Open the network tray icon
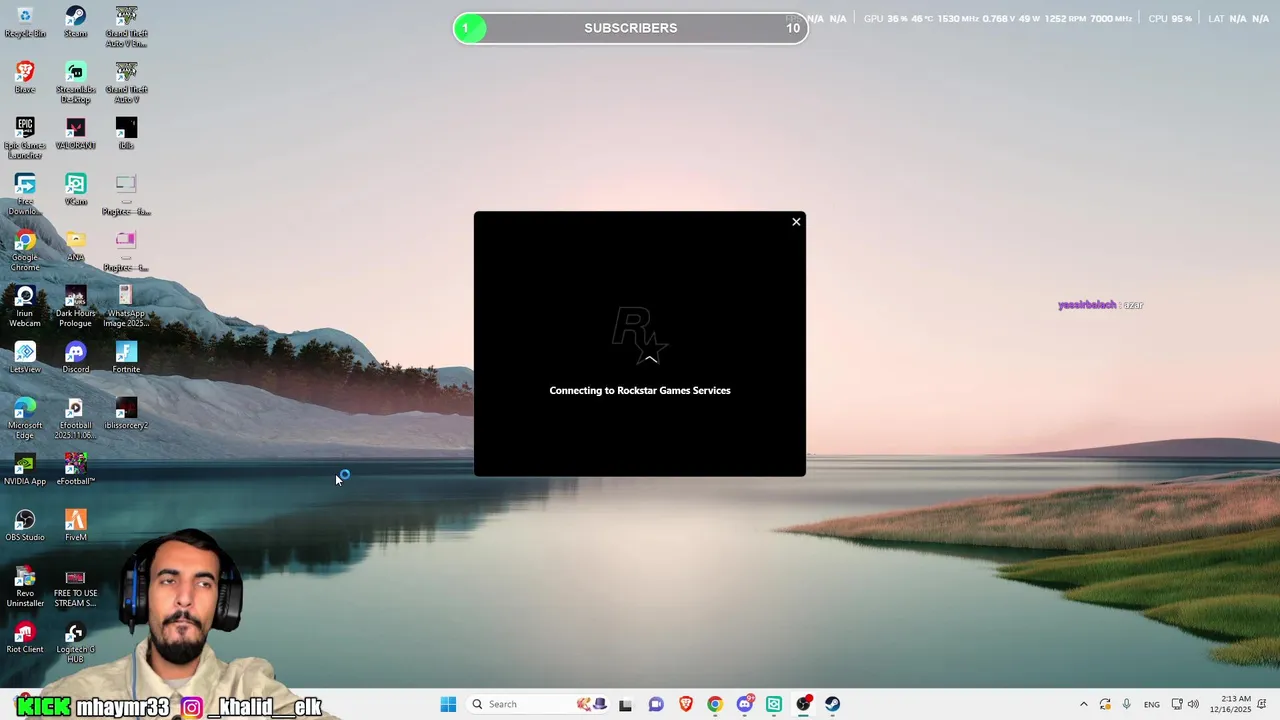 [1177, 704]
